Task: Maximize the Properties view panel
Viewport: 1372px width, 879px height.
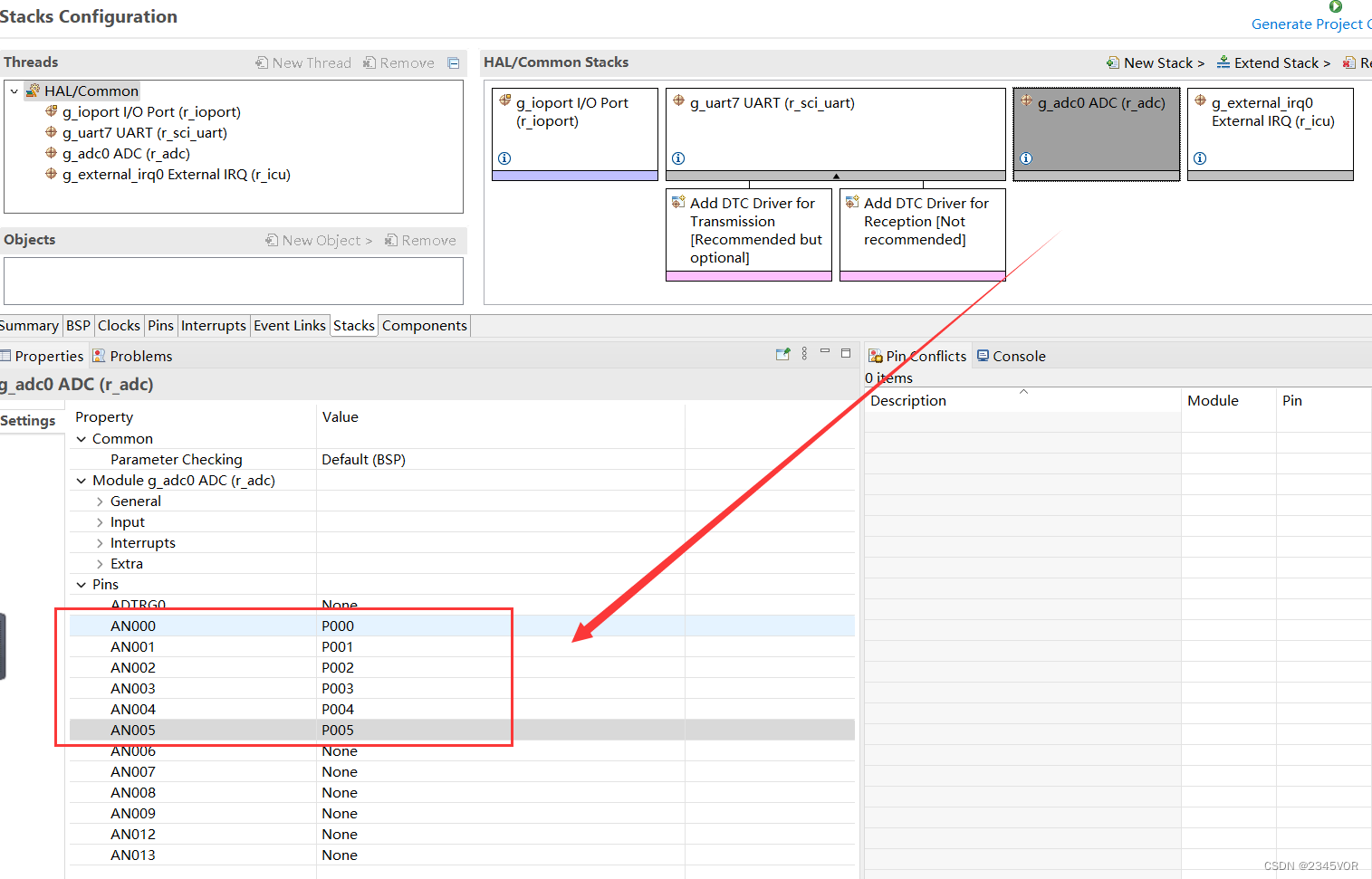Action: pyautogui.click(x=846, y=353)
